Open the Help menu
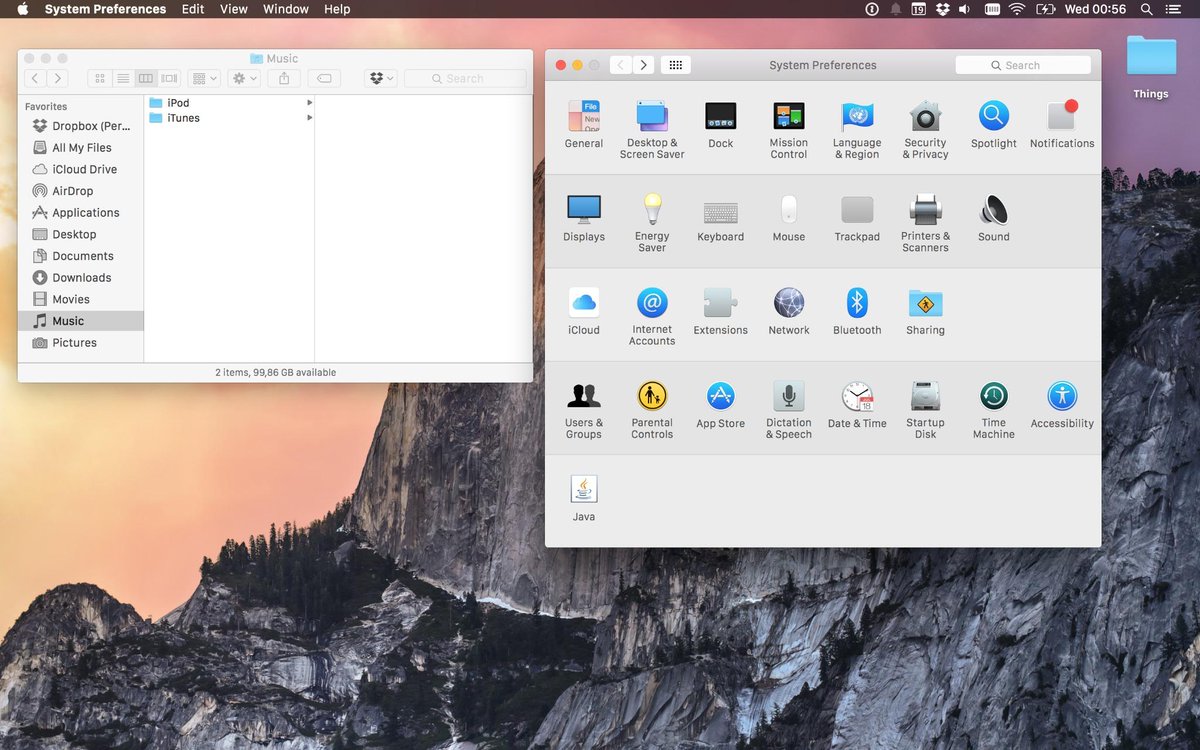This screenshot has height=750, width=1200. click(337, 9)
